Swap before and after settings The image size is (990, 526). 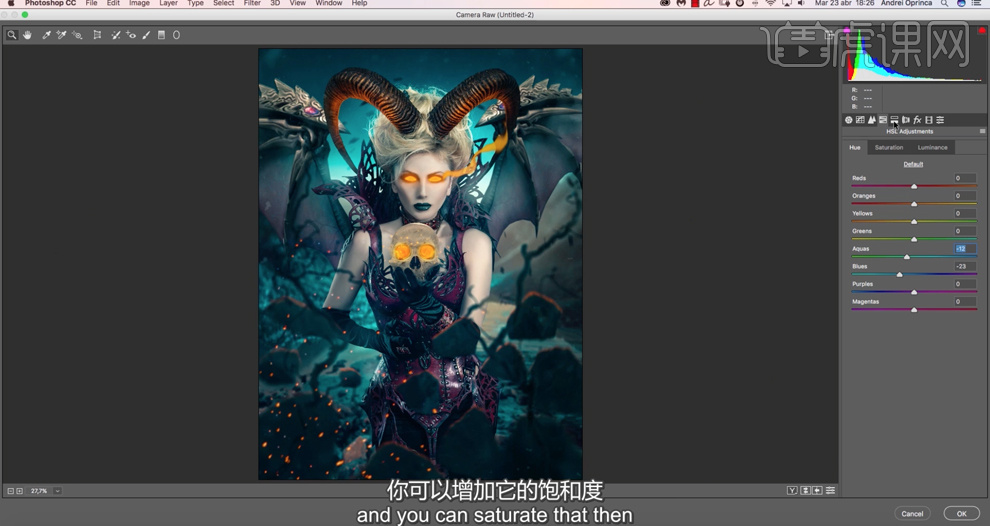point(806,490)
